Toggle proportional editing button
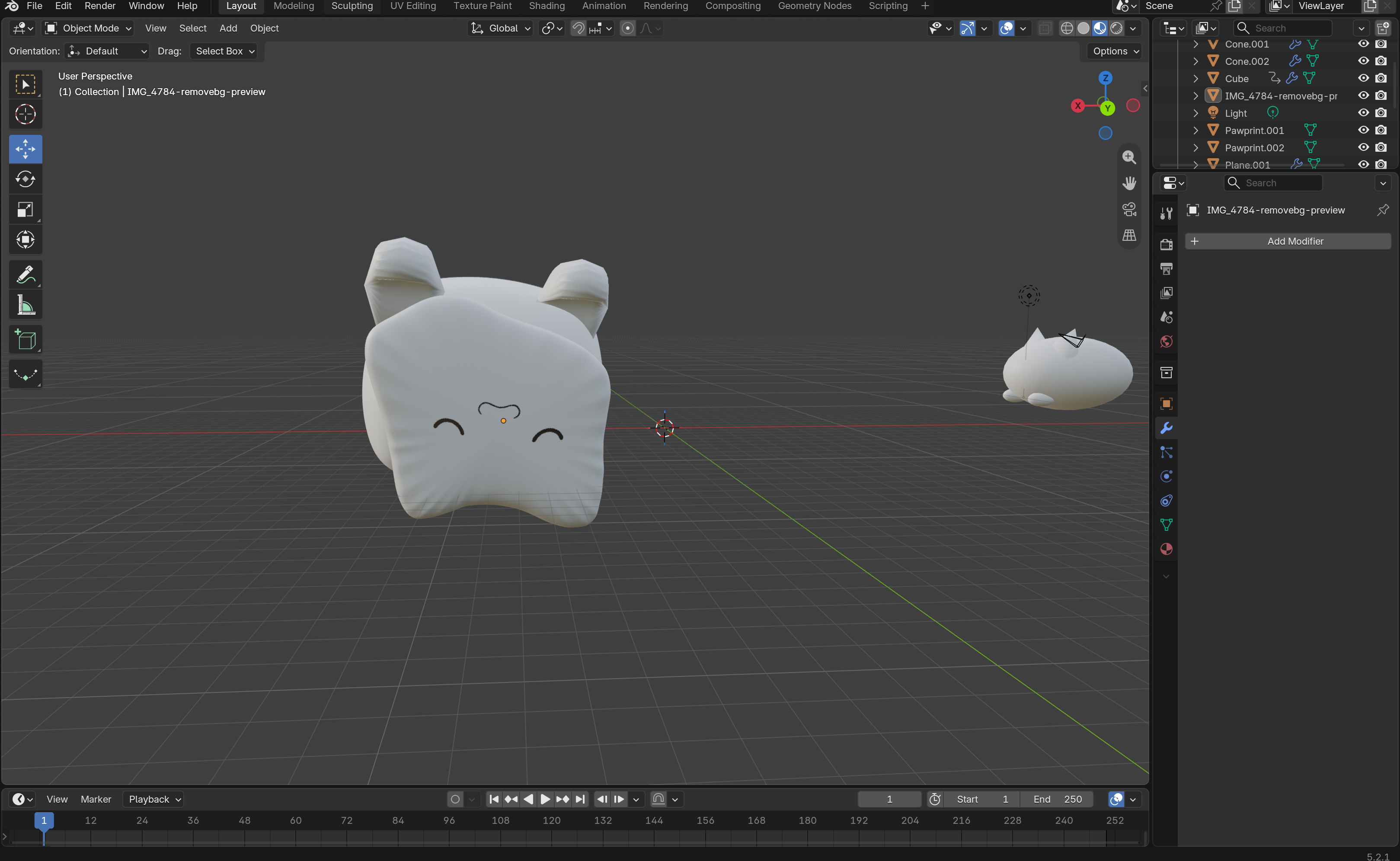The image size is (1400, 861). [628, 28]
